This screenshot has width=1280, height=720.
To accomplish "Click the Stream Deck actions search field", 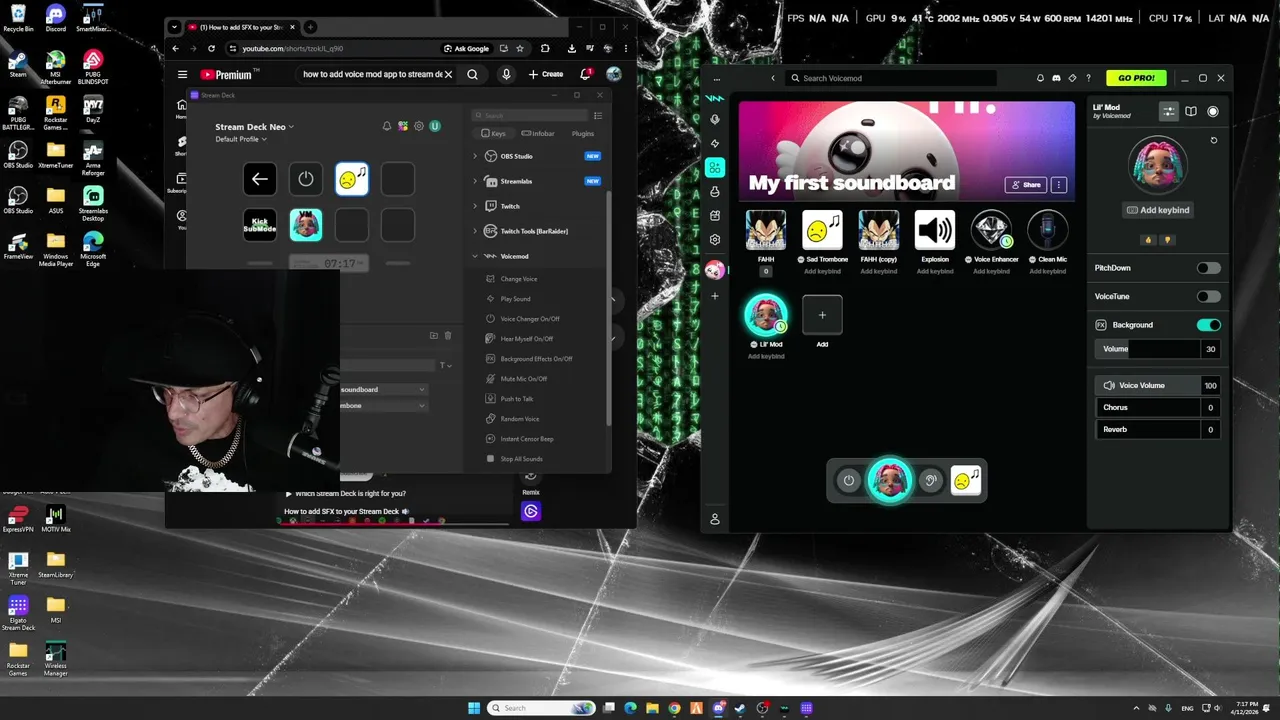I will click(530, 115).
